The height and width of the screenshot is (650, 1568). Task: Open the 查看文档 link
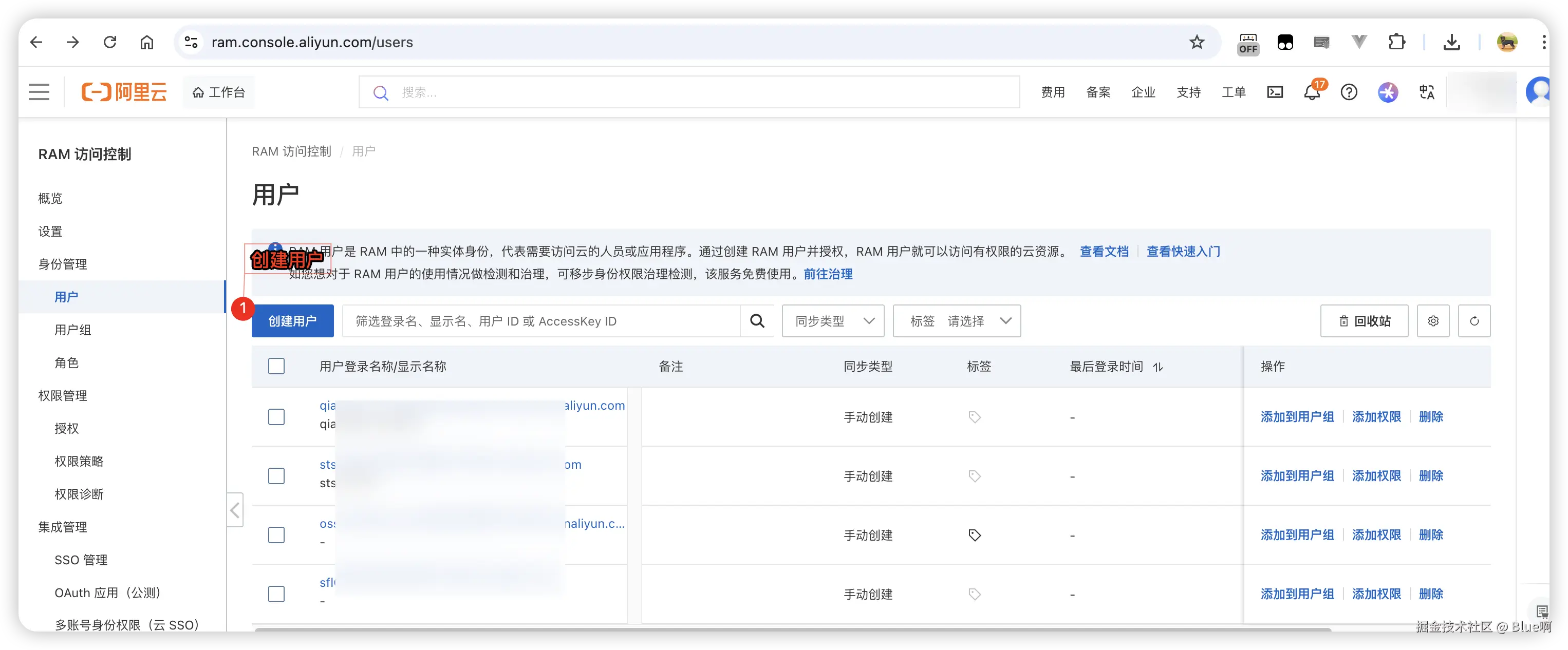pyautogui.click(x=1104, y=252)
